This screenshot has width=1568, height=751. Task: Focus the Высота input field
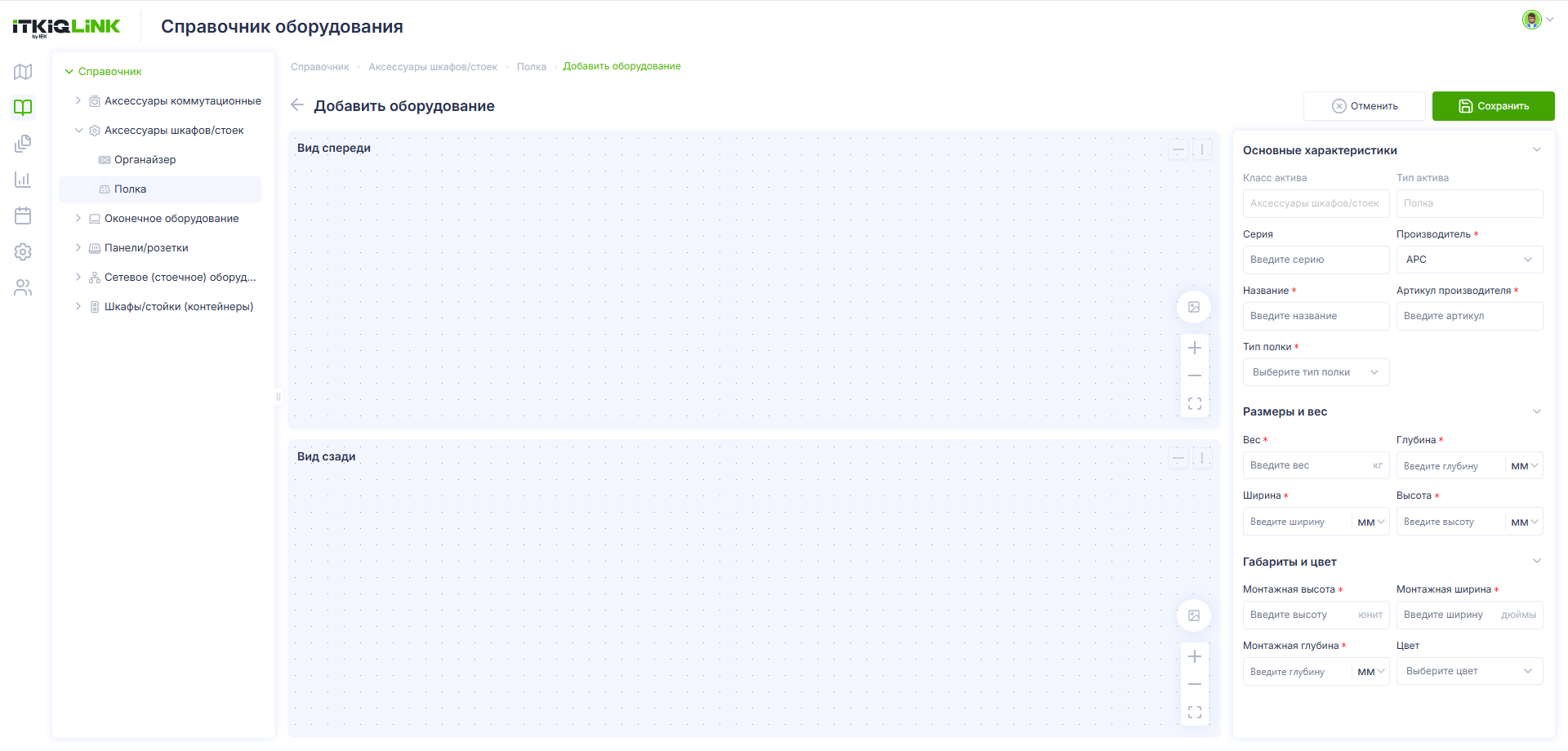(1451, 522)
